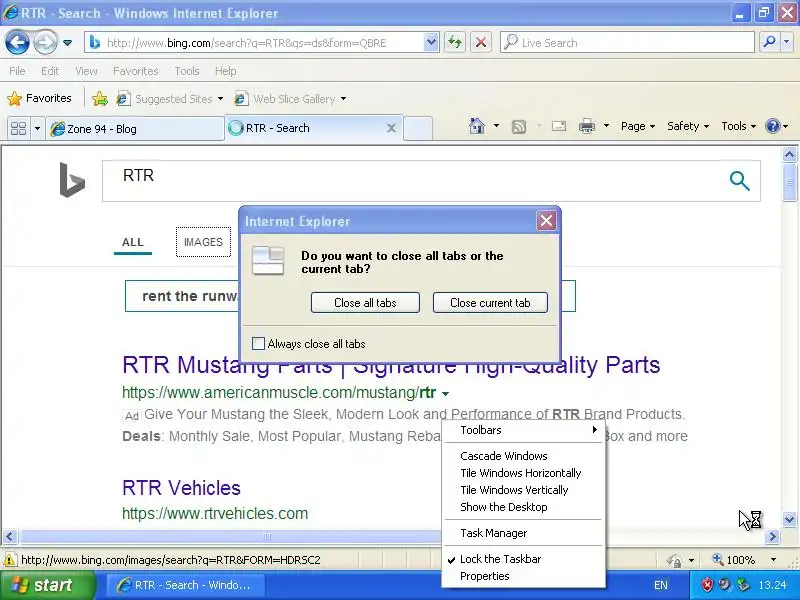Open the search provider dropdown arrow
Viewport: 800px width, 600px height.
(787, 43)
